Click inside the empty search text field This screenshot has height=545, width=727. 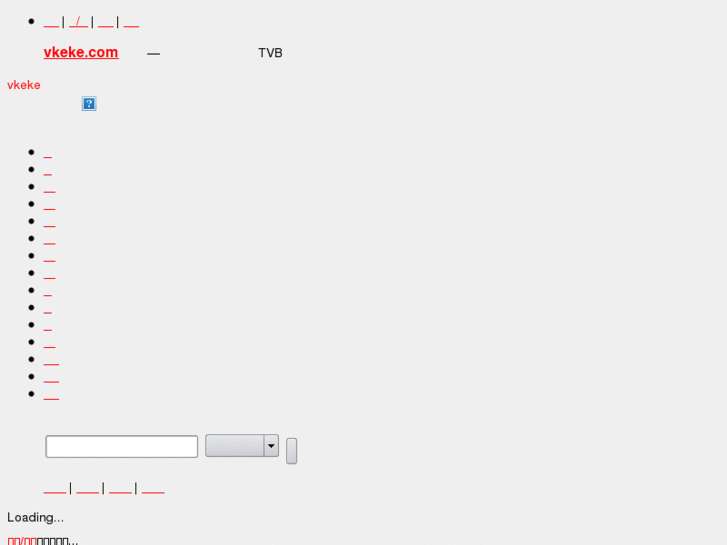pyautogui.click(x=122, y=447)
